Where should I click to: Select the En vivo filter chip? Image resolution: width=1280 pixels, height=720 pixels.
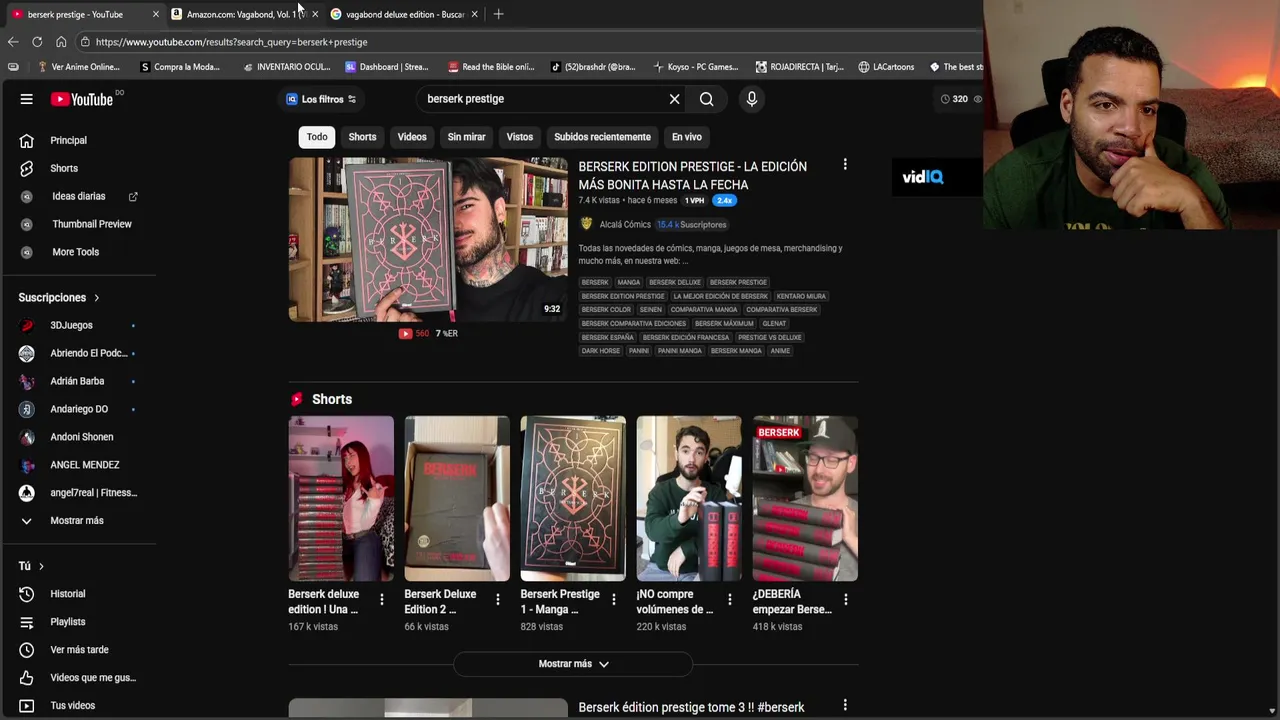[x=686, y=137]
